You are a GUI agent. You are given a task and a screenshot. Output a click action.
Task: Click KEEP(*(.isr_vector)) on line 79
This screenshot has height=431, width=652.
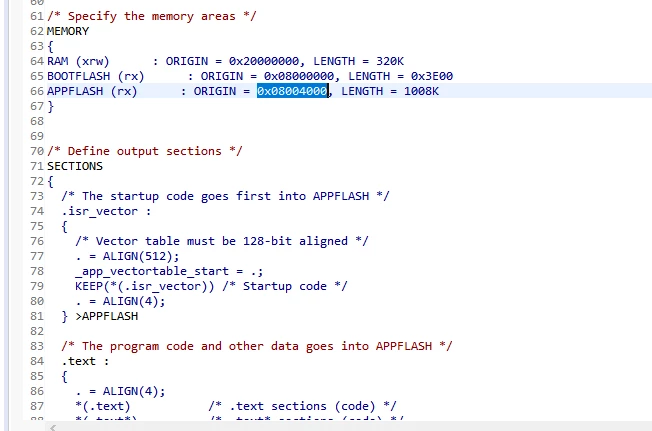click(x=145, y=286)
